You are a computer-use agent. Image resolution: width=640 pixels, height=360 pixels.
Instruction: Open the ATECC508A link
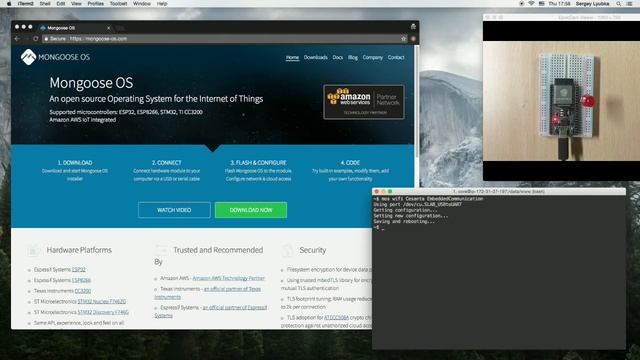pyautogui.click(x=336, y=318)
